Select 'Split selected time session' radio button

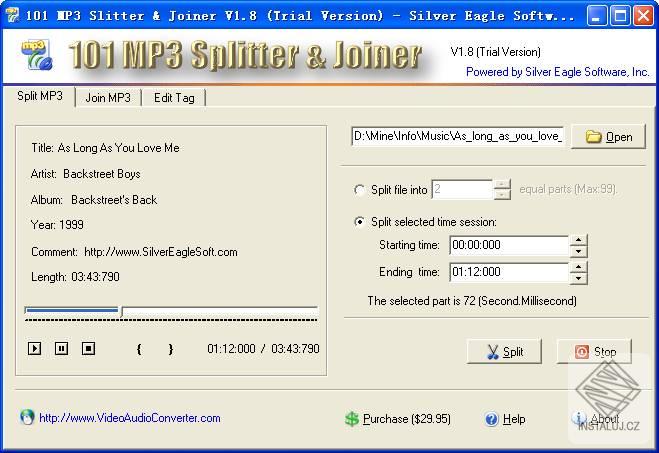pos(359,221)
